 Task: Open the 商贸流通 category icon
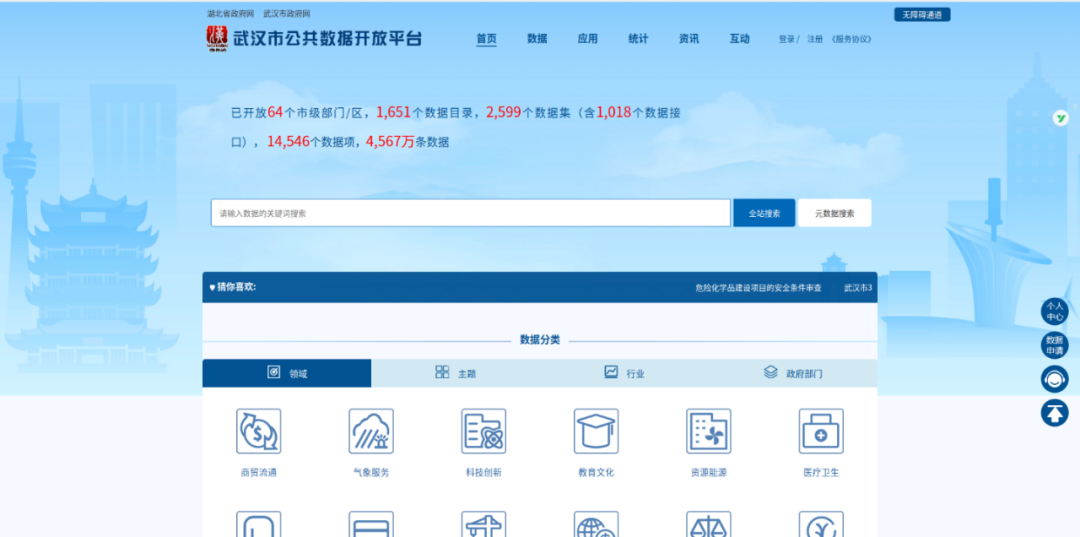[x=258, y=431]
